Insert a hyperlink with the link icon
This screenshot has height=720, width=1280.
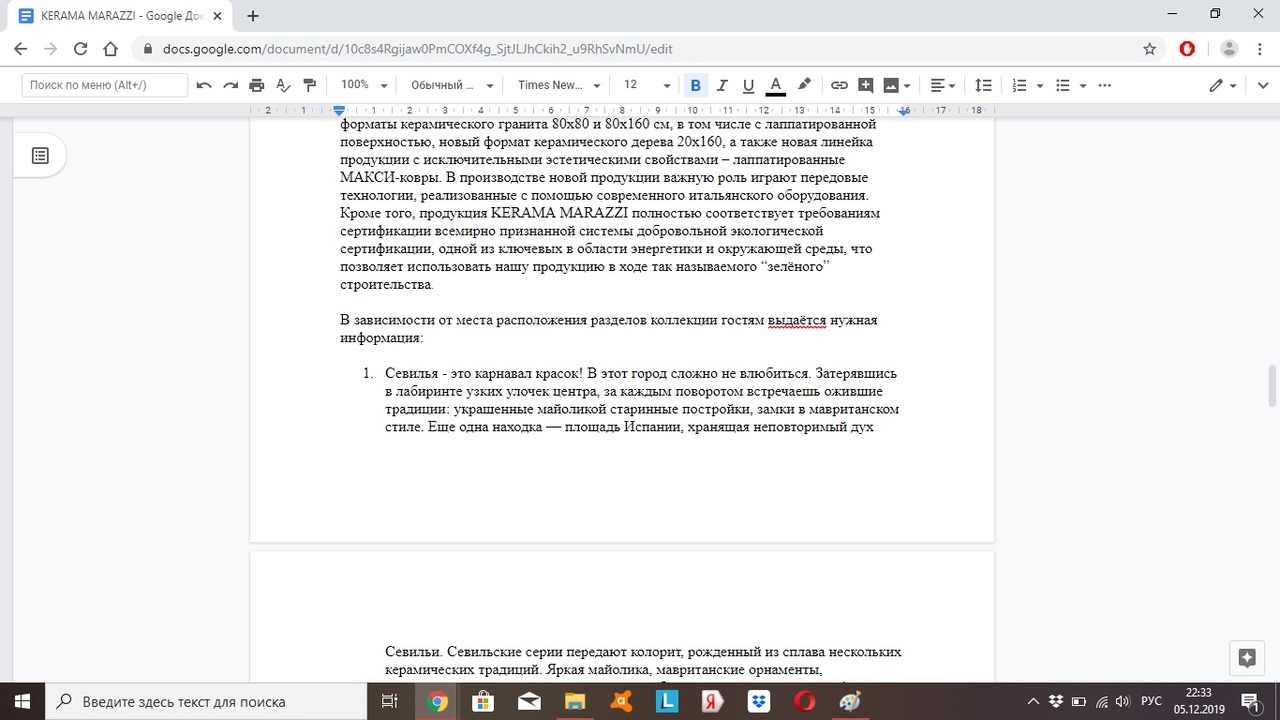click(840, 86)
